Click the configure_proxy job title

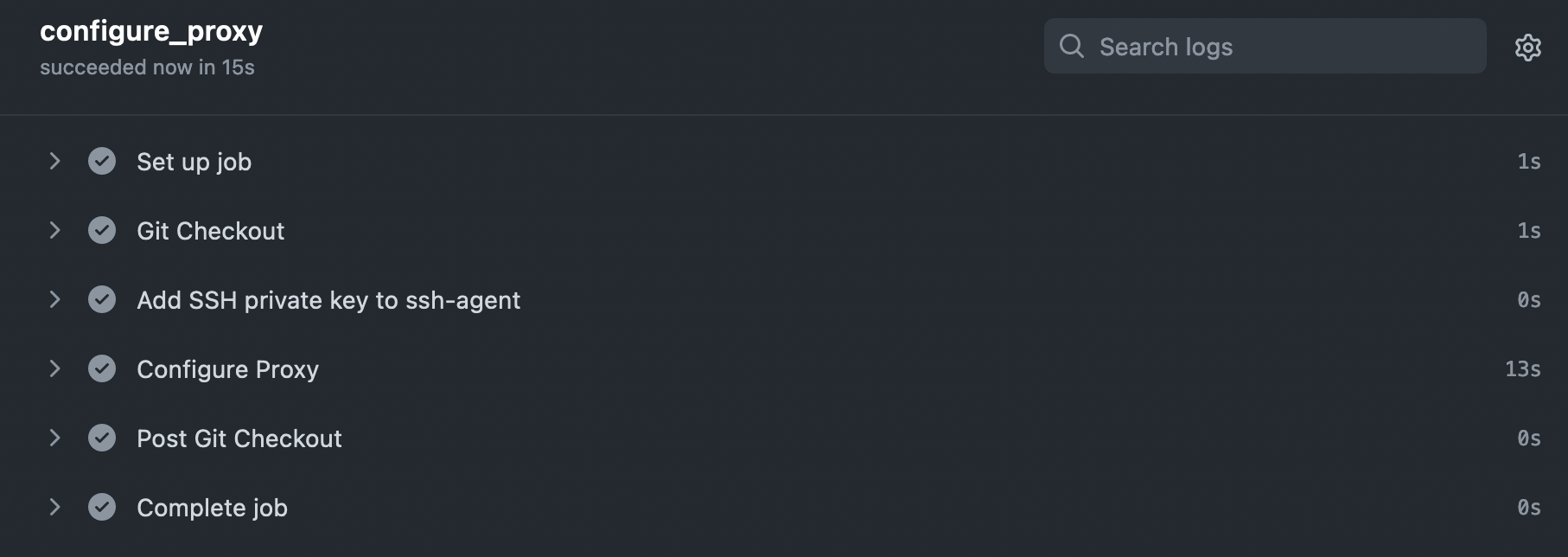click(151, 32)
